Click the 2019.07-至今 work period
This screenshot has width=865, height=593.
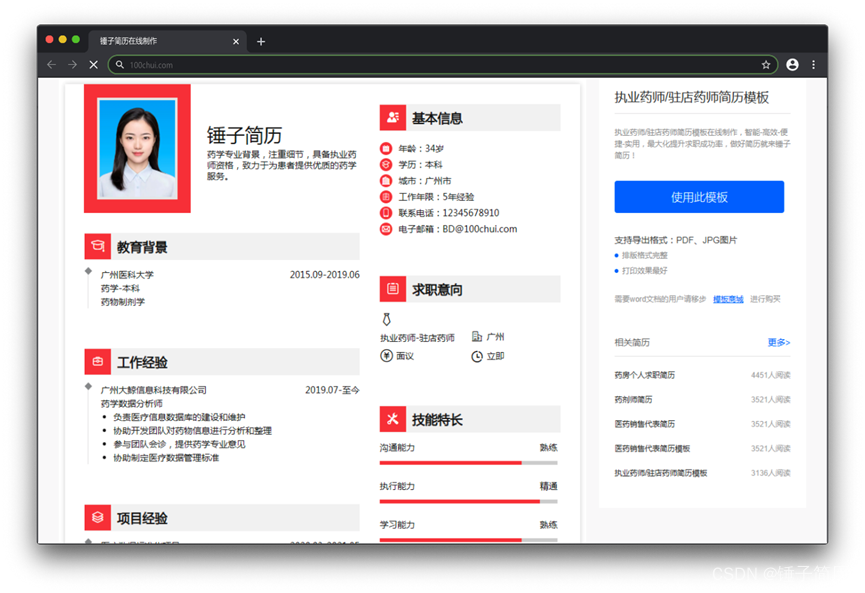click(332, 390)
